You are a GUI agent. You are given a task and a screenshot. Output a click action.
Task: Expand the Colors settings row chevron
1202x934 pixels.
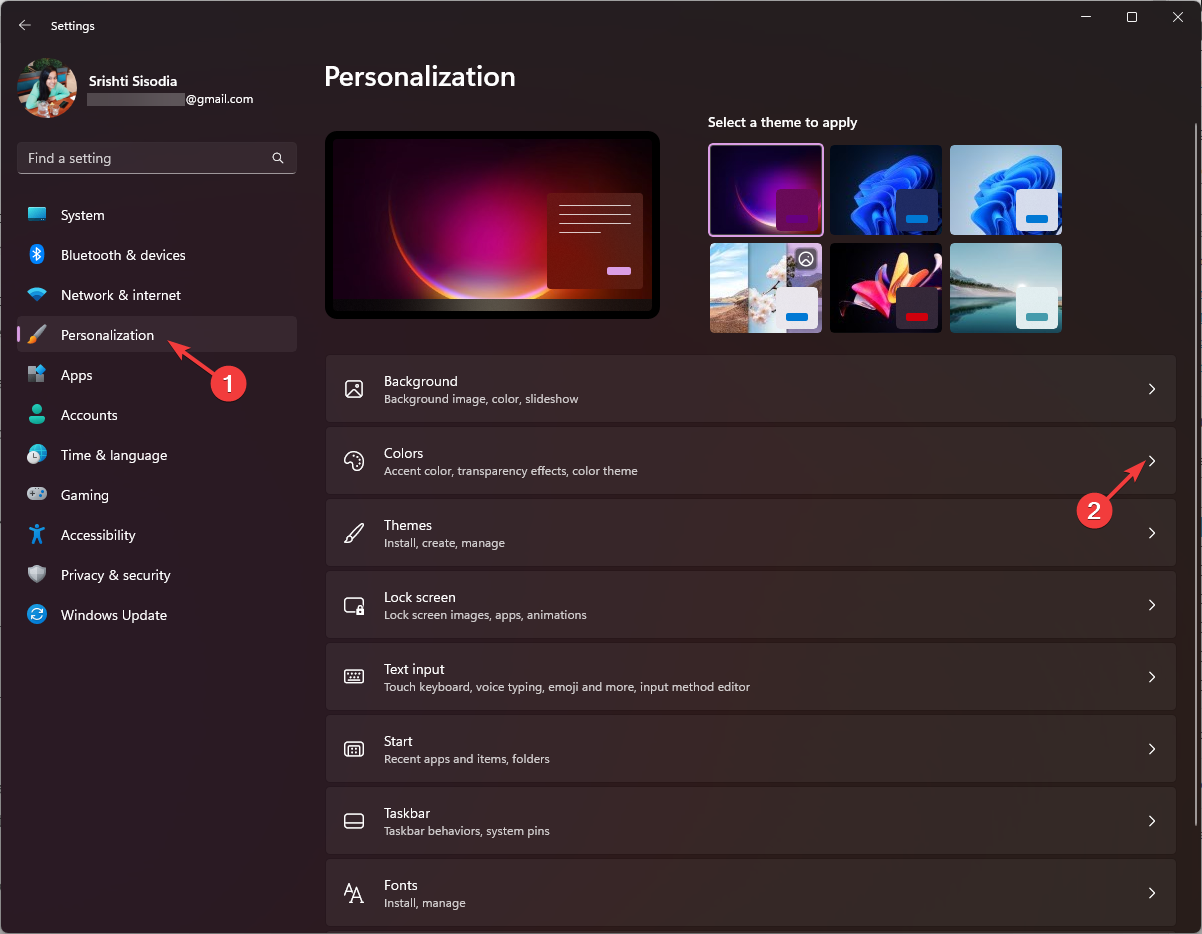coord(1151,461)
